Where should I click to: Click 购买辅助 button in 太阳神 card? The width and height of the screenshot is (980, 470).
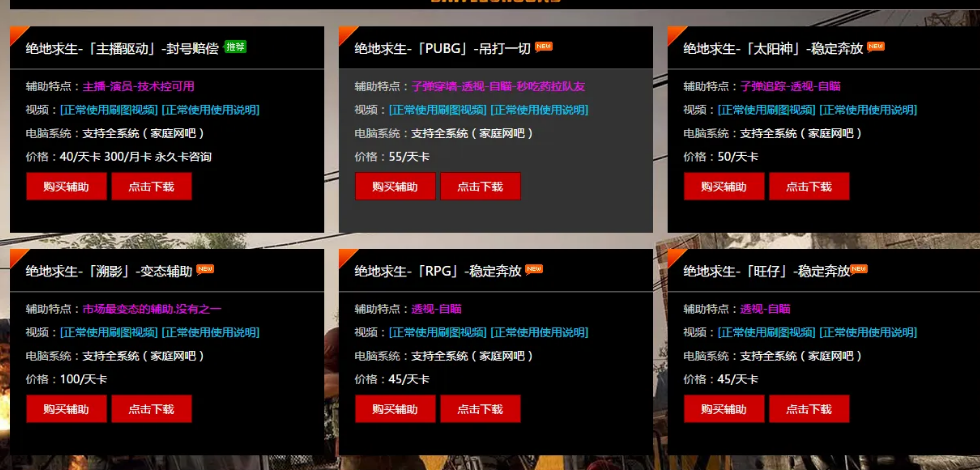[724, 186]
